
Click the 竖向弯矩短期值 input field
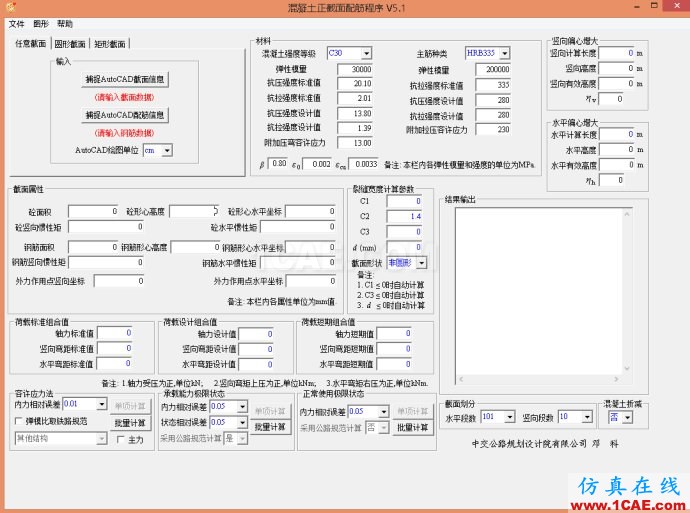(394, 349)
